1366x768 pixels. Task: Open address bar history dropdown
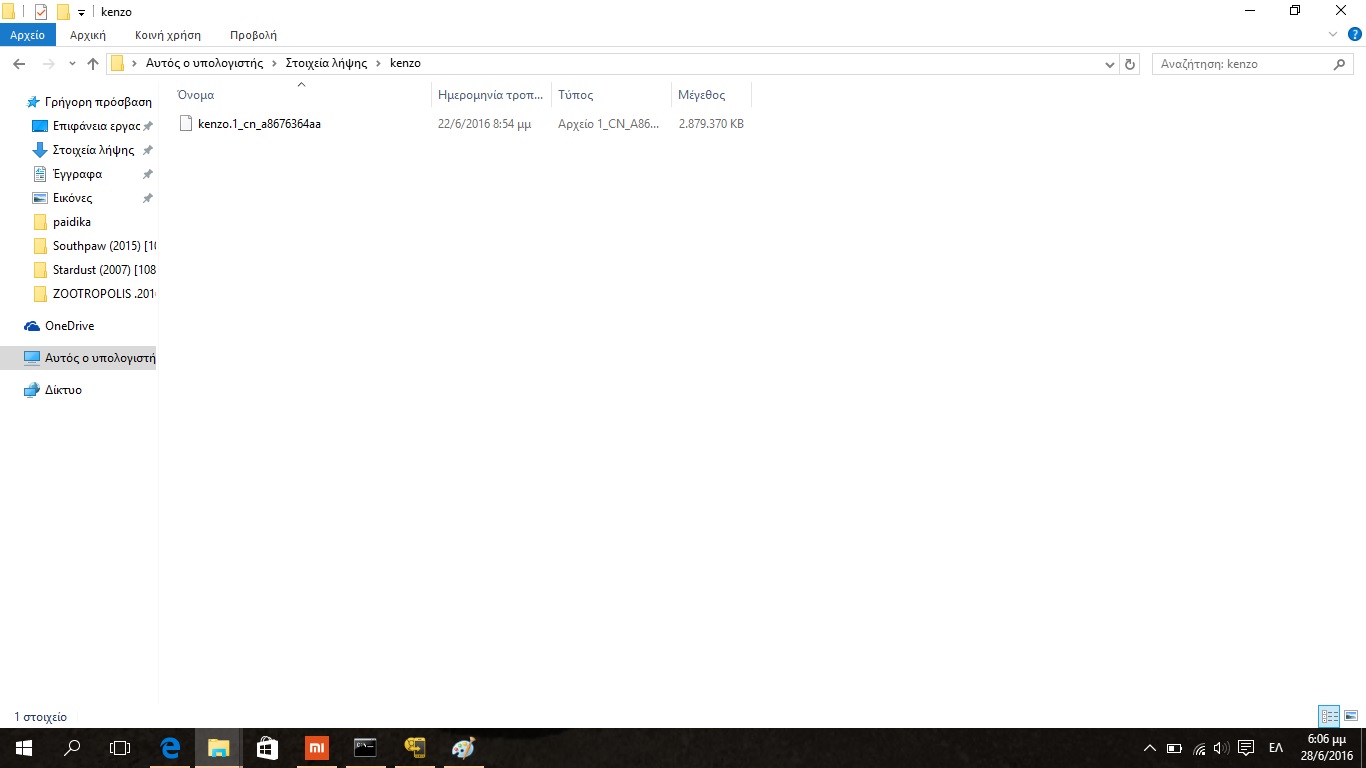(x=1109, y=64)
